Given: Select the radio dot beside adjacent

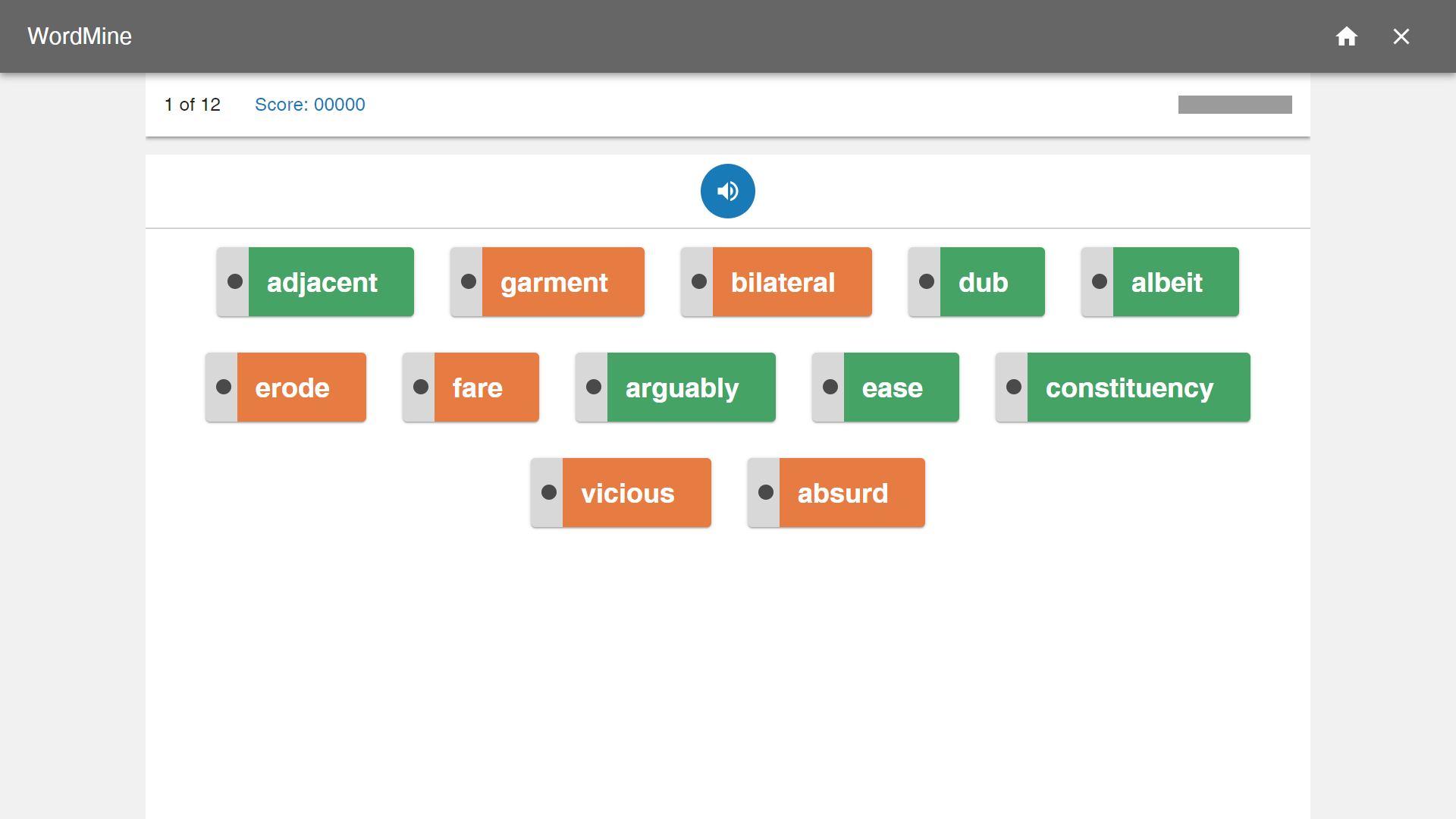Looking at the screenshot, I should (235, 282).
